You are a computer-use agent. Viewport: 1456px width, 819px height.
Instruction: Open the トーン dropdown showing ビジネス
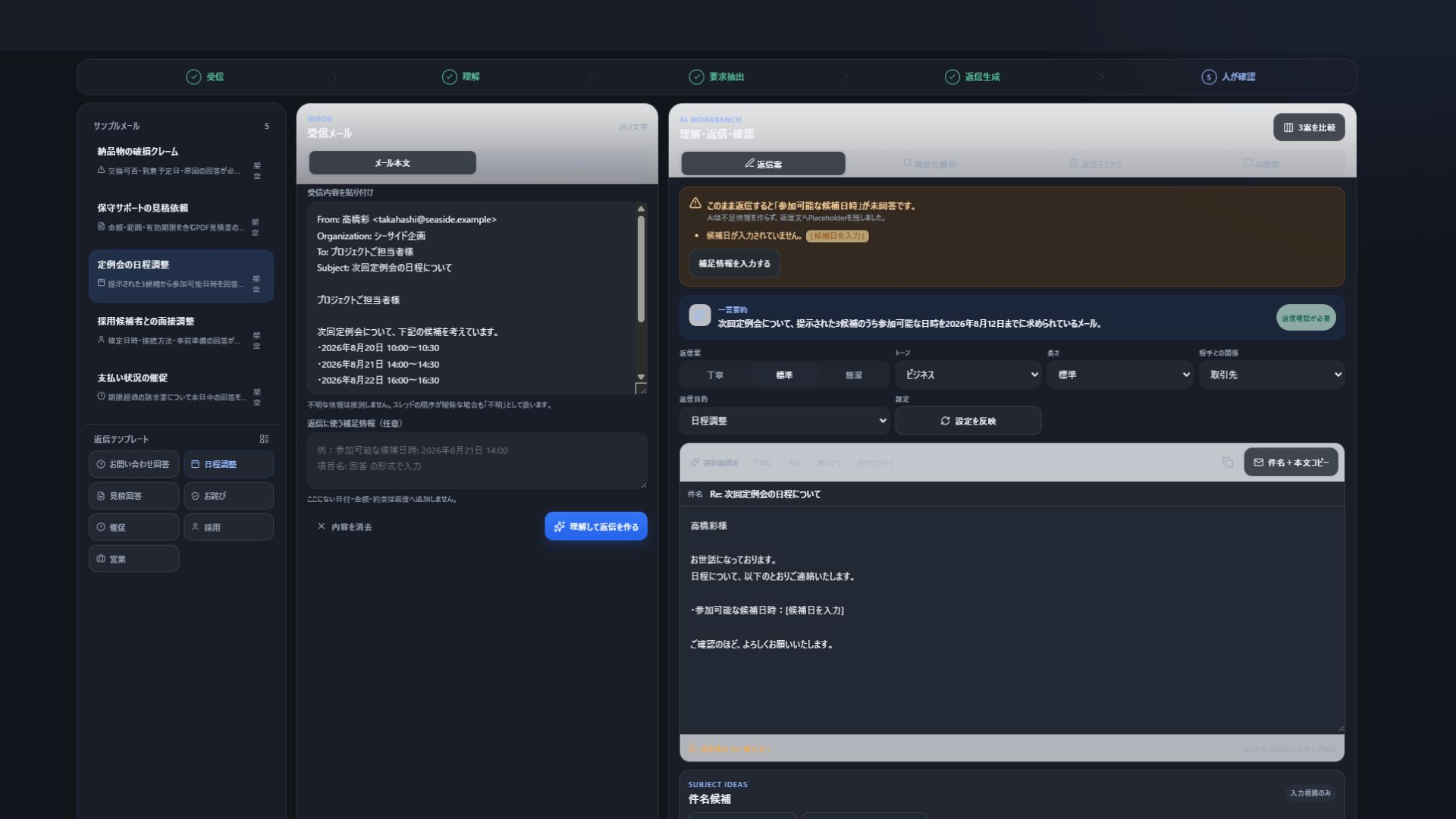click(x=968, y=375)
